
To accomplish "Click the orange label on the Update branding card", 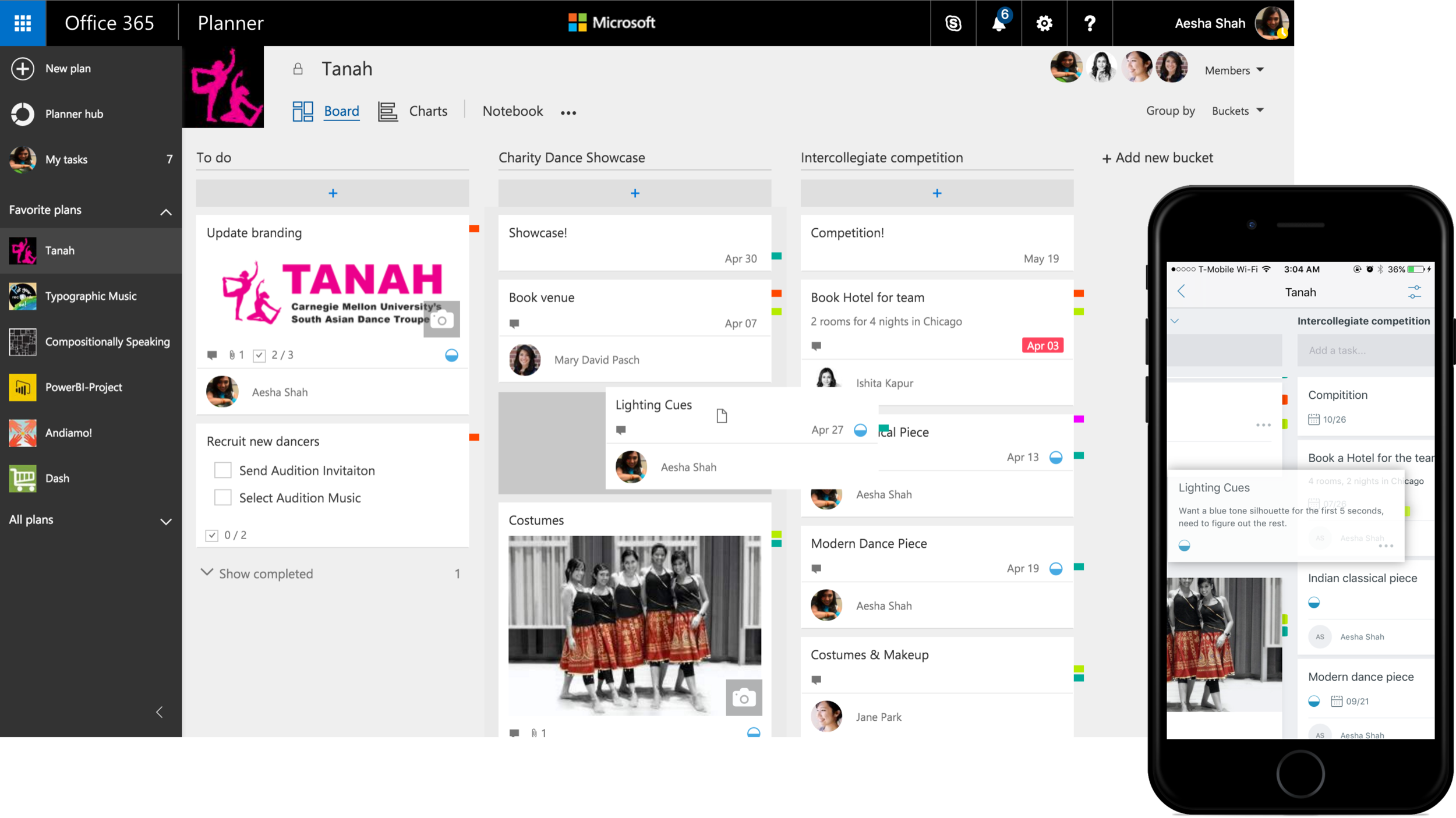I will [474, 229].
